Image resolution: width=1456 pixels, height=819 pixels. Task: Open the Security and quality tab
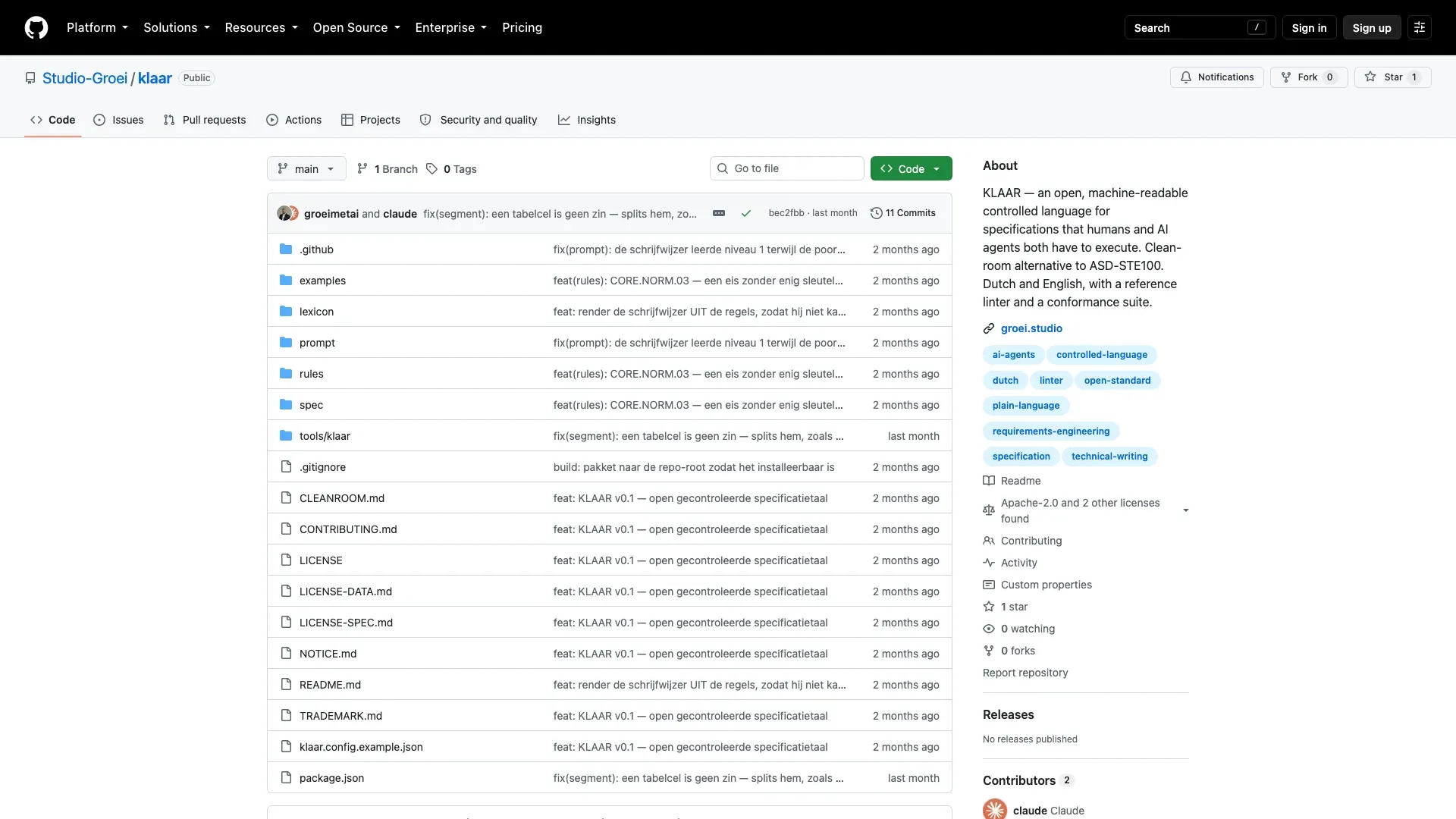pyautogui.click(x=479, y=120)
